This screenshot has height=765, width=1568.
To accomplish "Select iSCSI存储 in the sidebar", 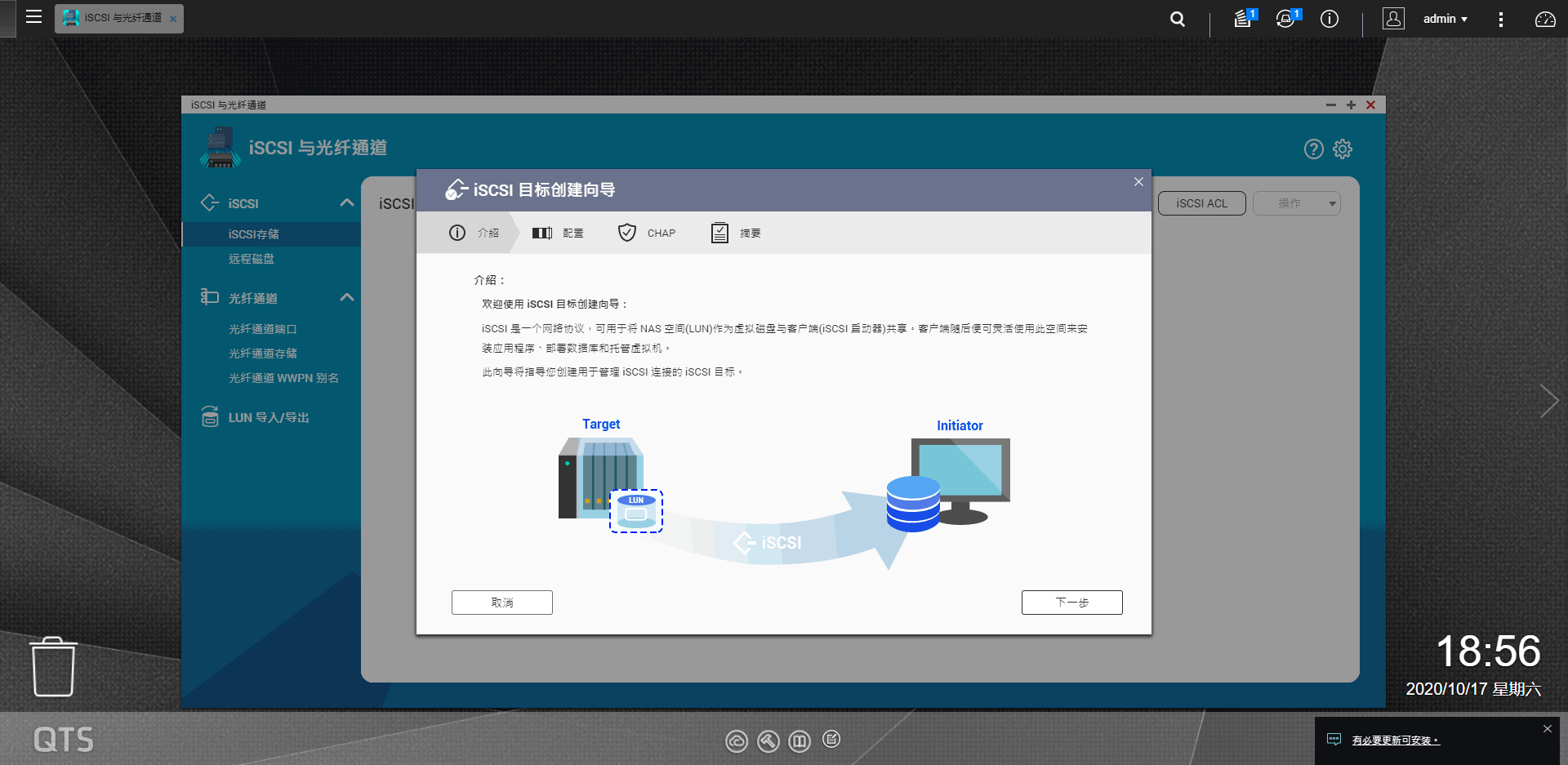I will click(271, 234).
